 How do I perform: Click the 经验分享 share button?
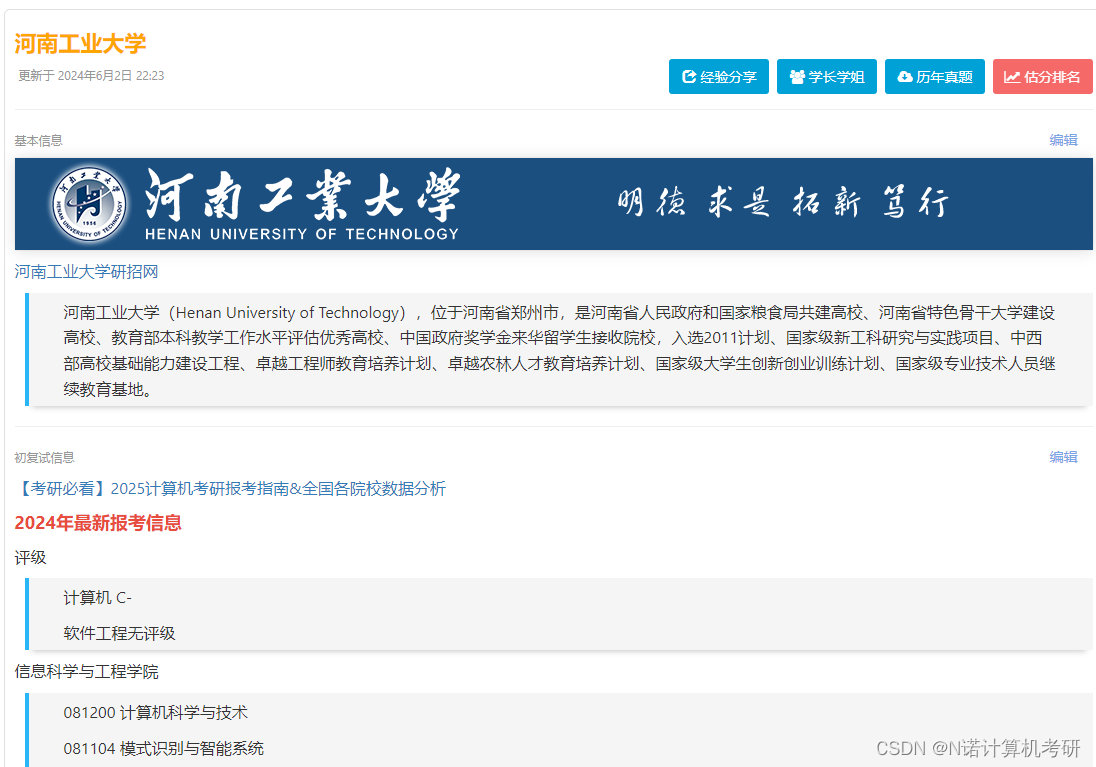tap(719, 77)
